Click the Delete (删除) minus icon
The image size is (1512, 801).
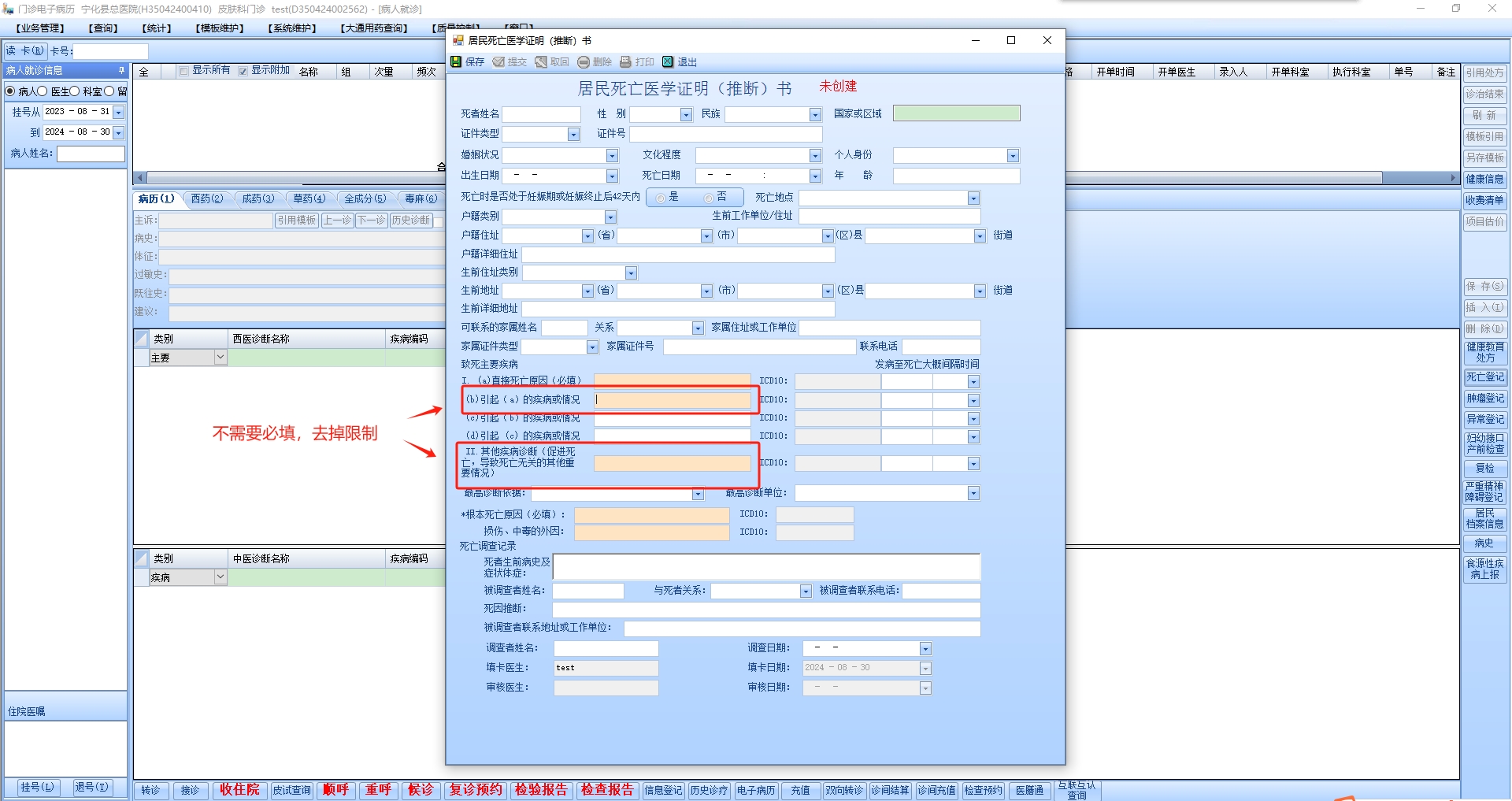tap(584, 61)
